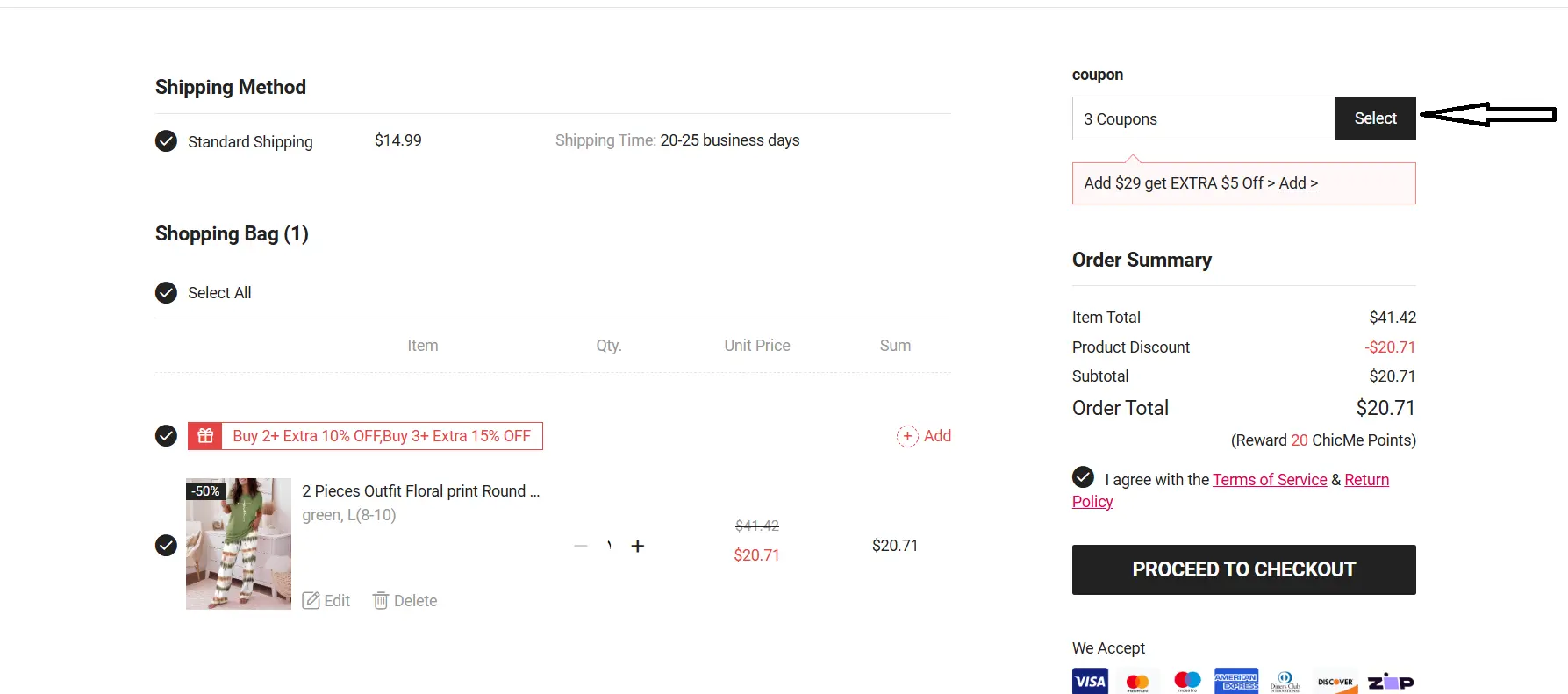Click the -50% discount badge on thumbnail

coord(206,490)
